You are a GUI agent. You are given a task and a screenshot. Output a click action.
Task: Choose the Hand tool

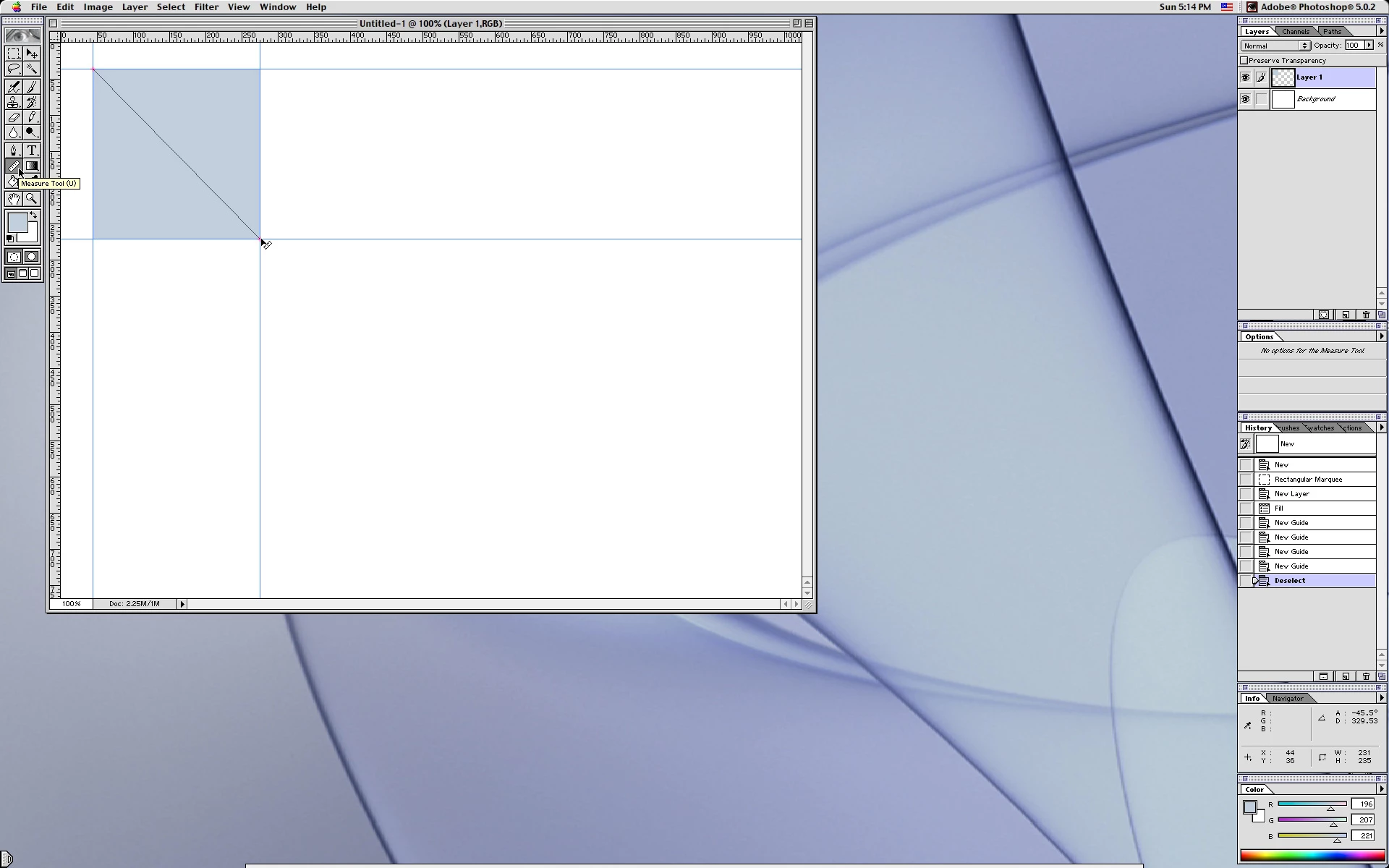pos(13,199)
